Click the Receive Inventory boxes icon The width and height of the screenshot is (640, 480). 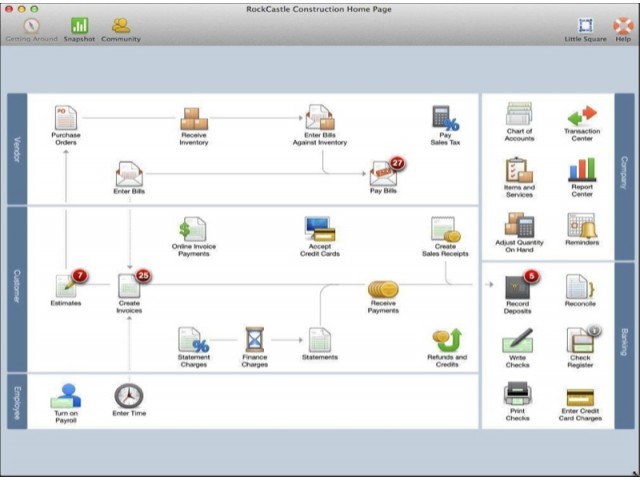(x=194, y=118)
